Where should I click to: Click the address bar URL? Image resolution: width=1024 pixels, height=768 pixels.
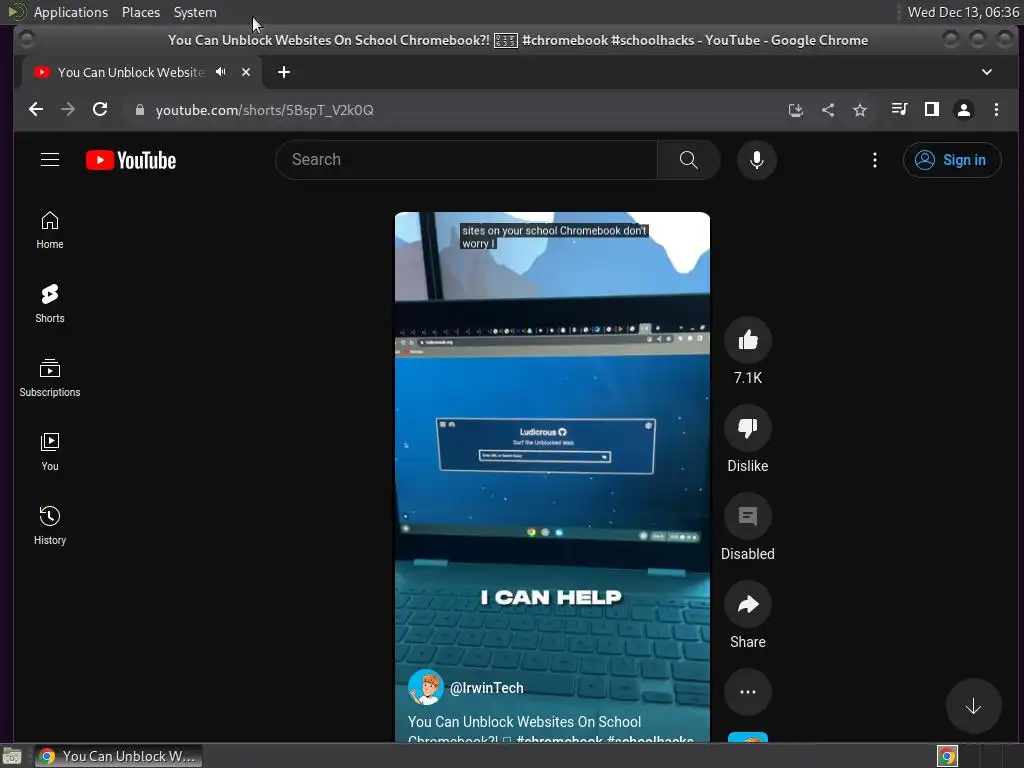pyautogui.click(x=264, y=110)
